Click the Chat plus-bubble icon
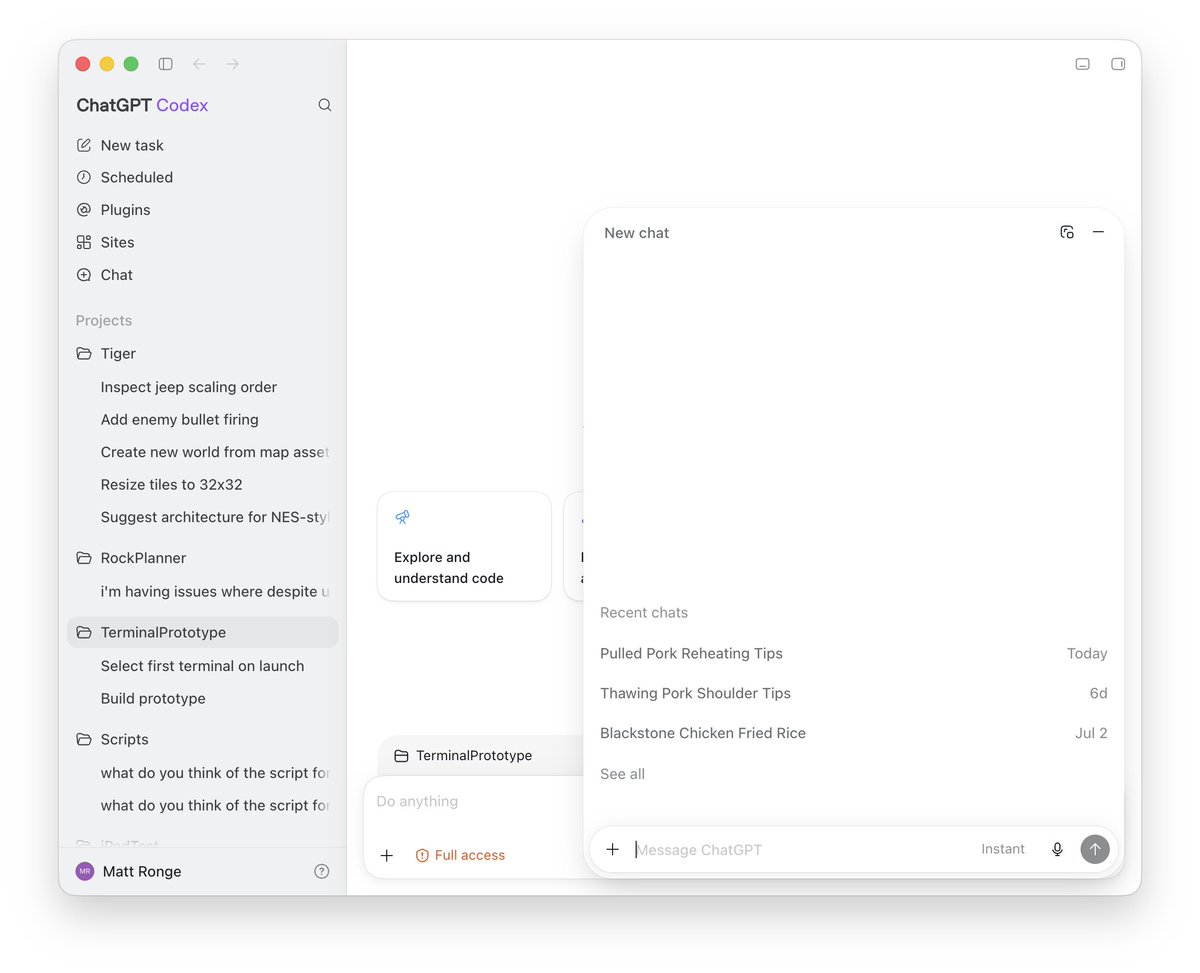This screenshot has width=1200, height=973. pyautogui.click(x=84, y=275)
